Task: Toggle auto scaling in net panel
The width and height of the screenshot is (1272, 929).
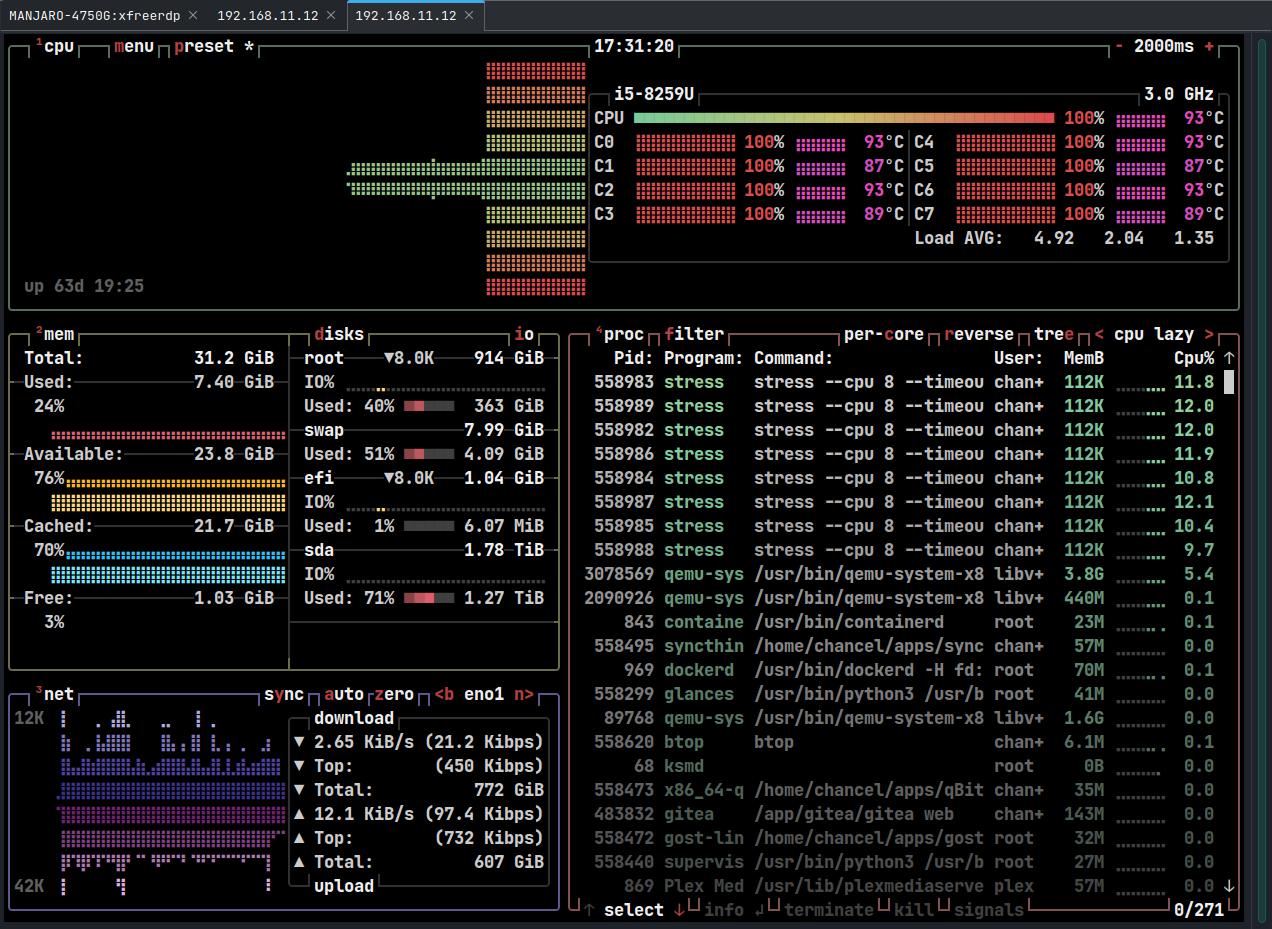Action: pos(344,694)
